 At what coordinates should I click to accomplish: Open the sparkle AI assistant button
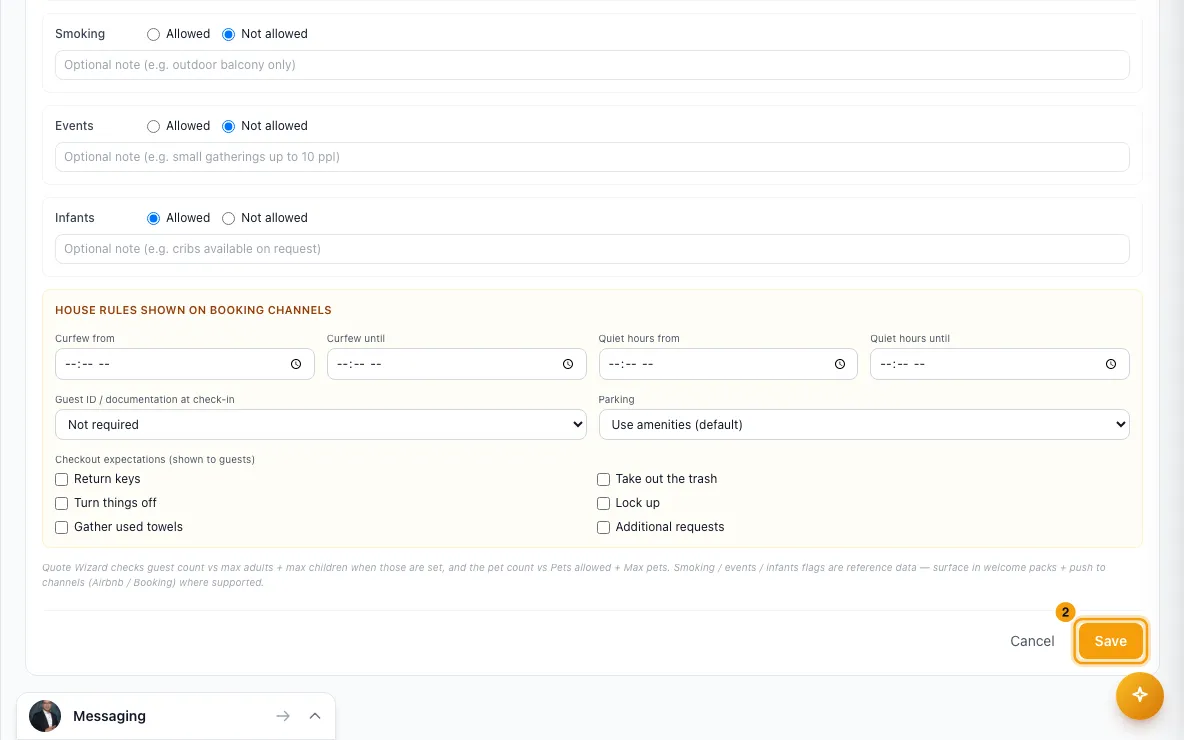pos(1139,695)
